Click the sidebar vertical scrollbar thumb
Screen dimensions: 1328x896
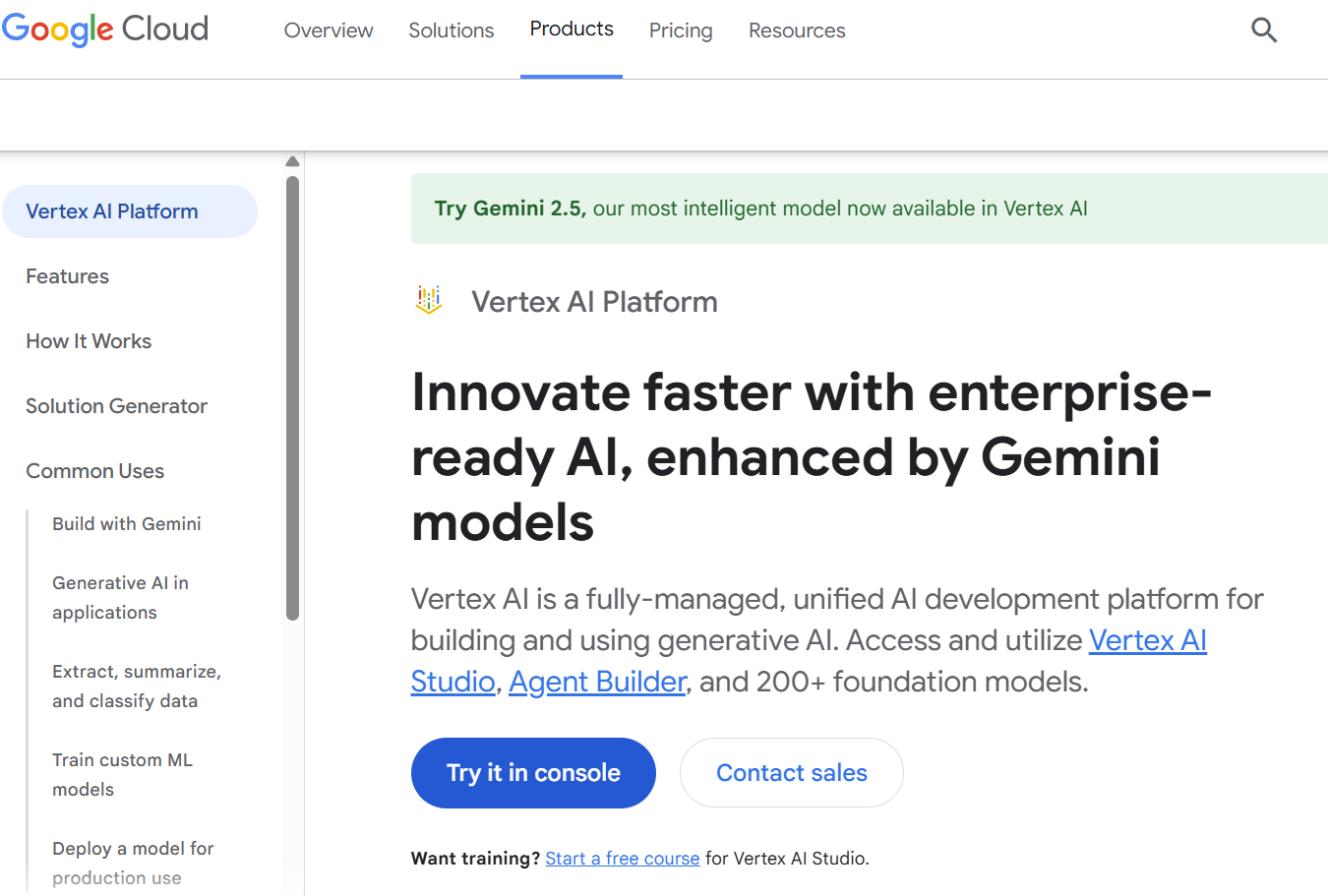click(292, 398)
